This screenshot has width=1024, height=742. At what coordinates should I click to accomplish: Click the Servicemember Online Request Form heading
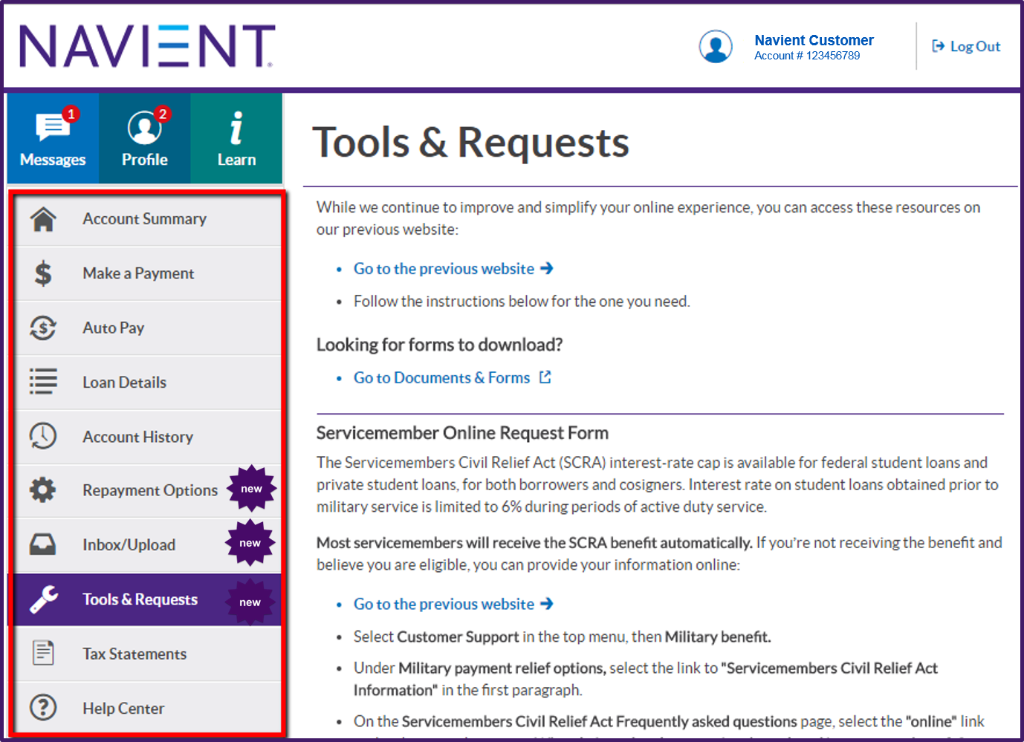[x=462, y=433]
